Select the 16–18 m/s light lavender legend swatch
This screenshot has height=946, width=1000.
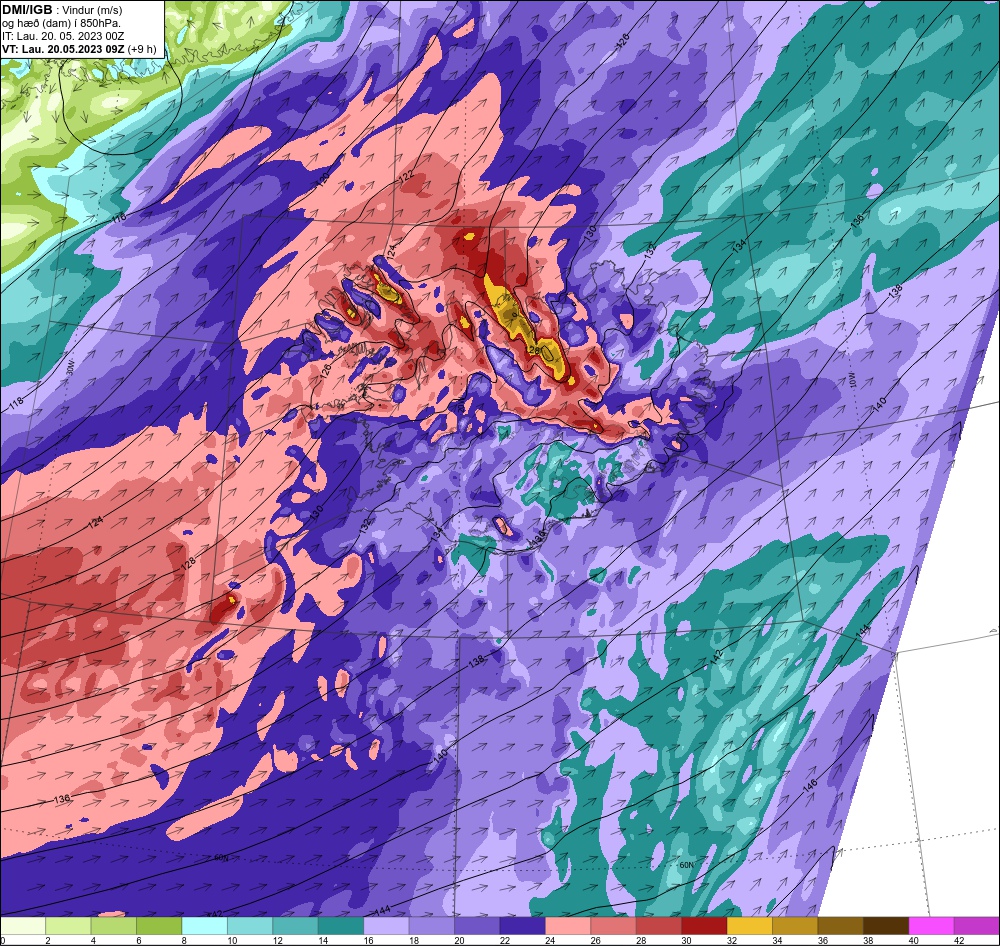[386, 926]
